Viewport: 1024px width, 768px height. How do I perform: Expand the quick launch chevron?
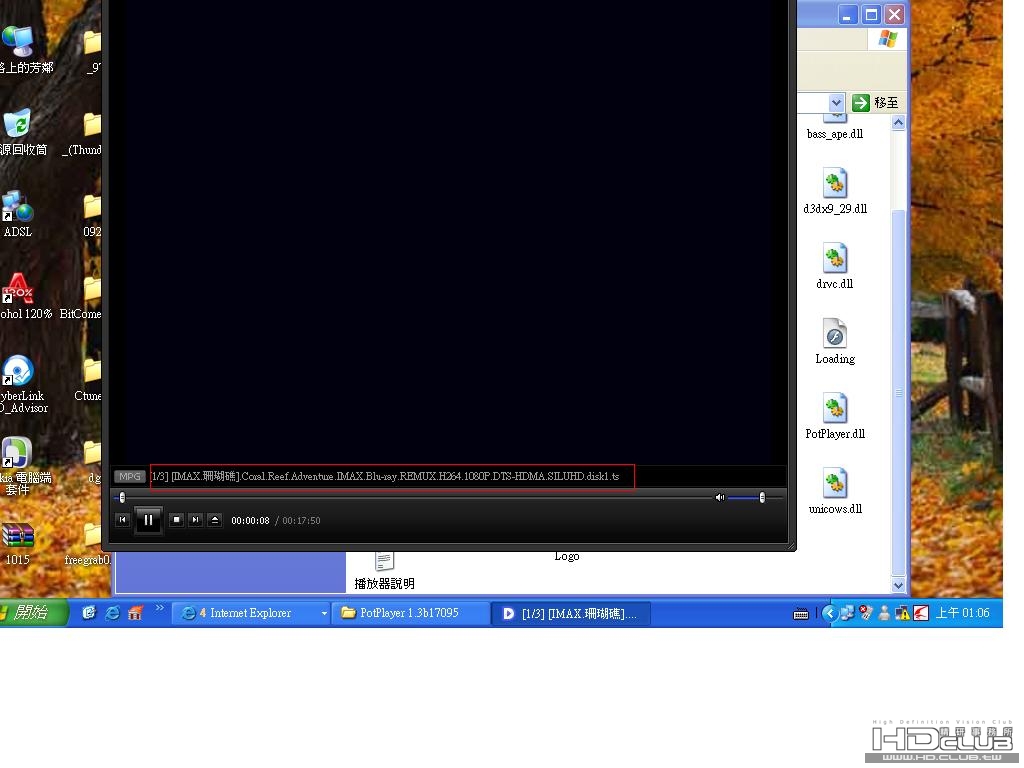point(159,608)
